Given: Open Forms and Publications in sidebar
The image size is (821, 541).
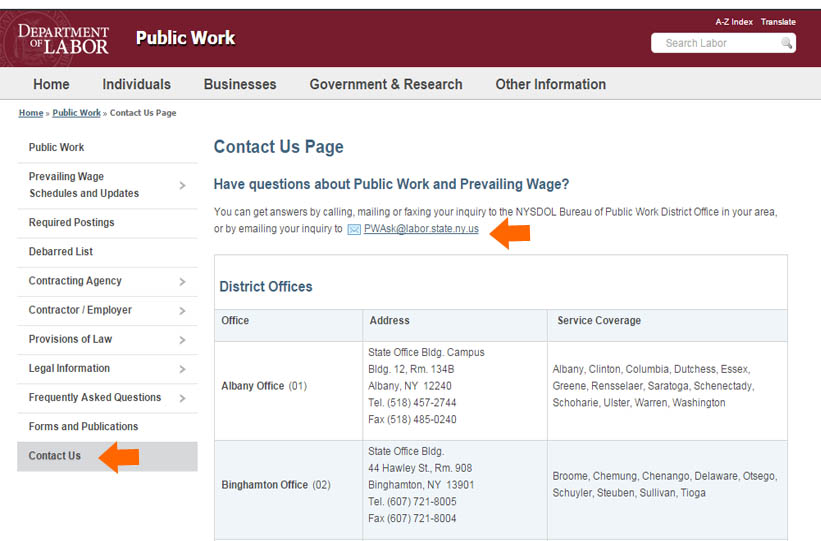Looking at the screenshot, I should tap(83, 427).
